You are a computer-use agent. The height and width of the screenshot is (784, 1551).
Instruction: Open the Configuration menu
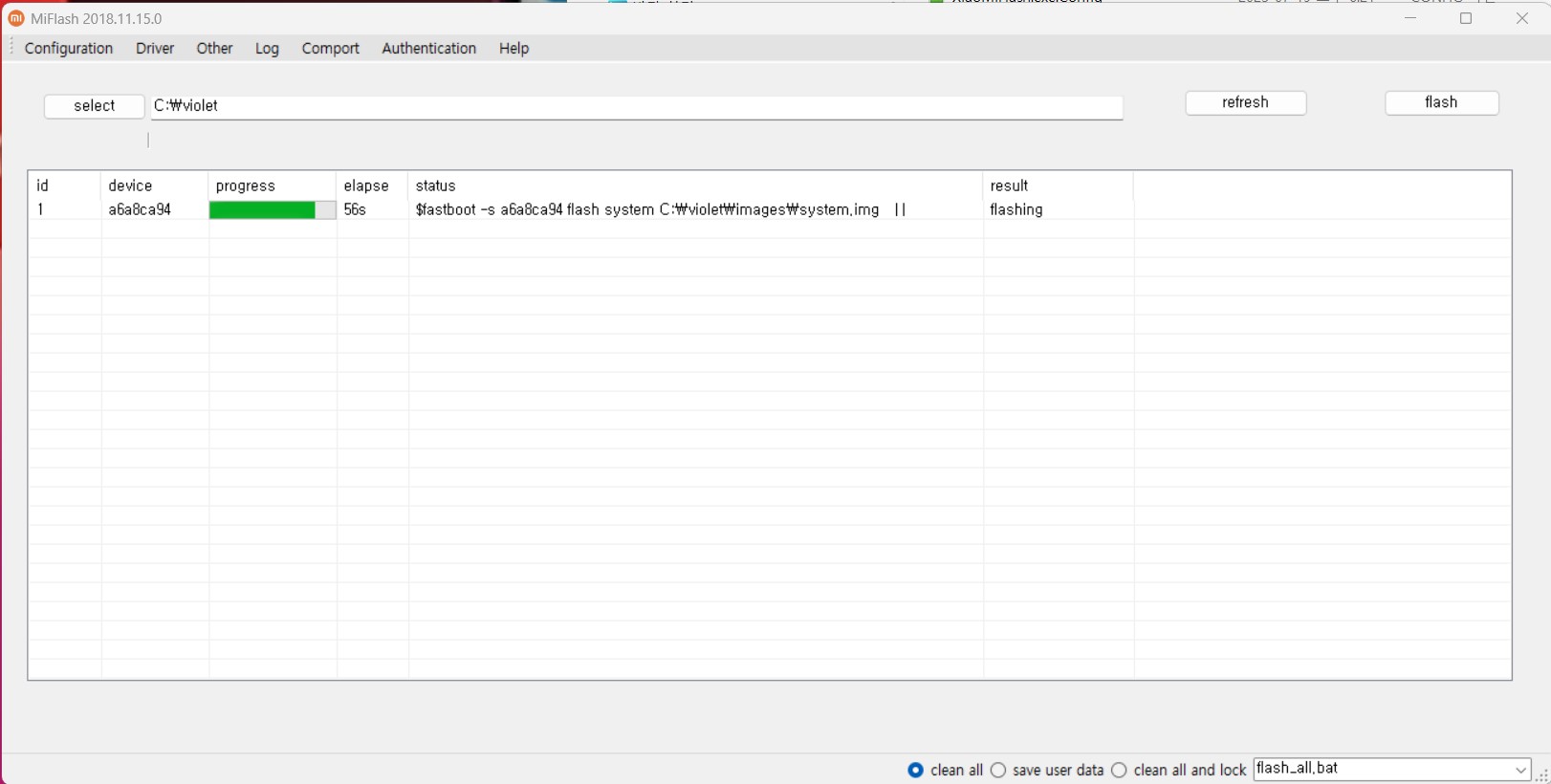pyautogui.click(x=69, y=48)
